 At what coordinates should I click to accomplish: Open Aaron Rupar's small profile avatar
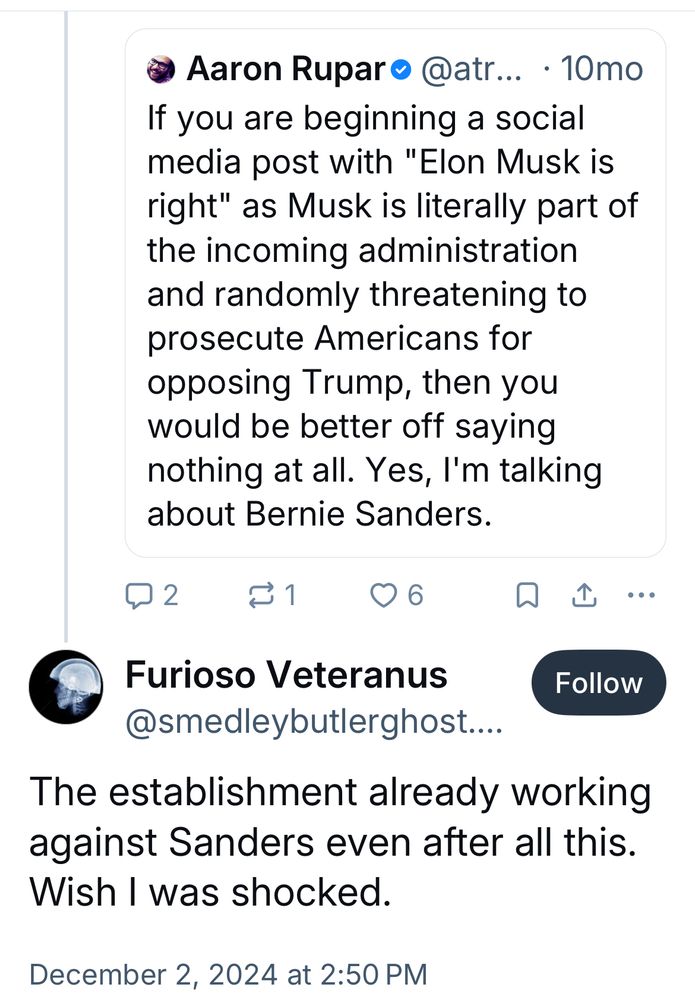[161, 69]
